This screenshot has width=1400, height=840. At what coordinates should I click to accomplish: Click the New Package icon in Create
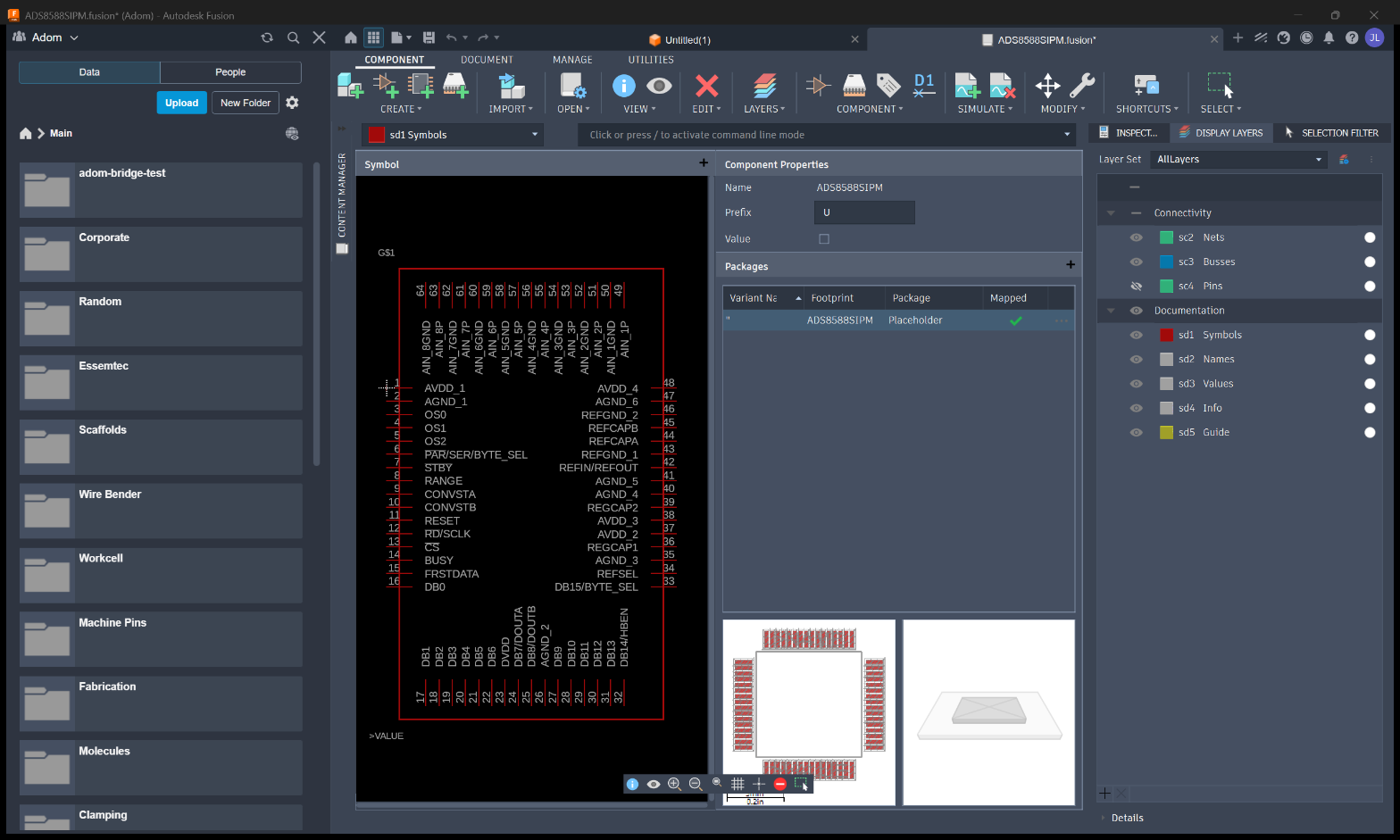click(455, 86)
